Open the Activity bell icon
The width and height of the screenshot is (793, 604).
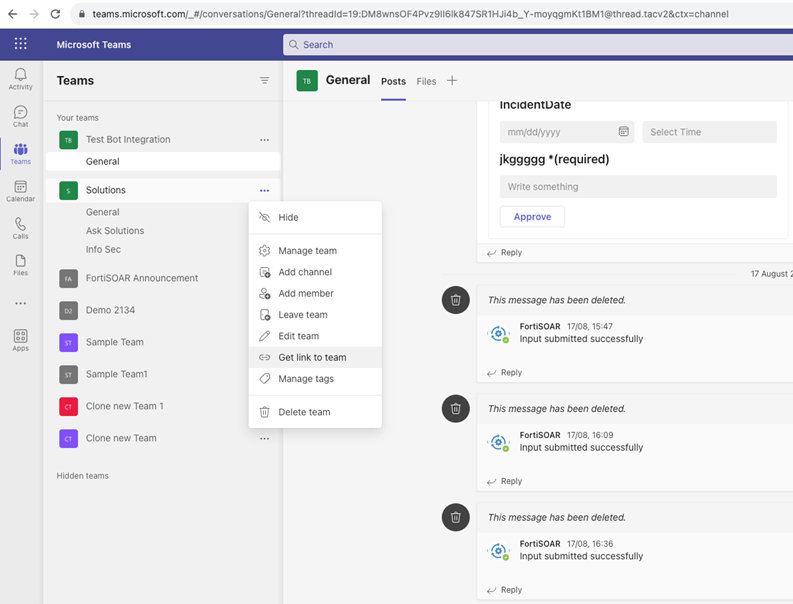[x=20, y=78]
